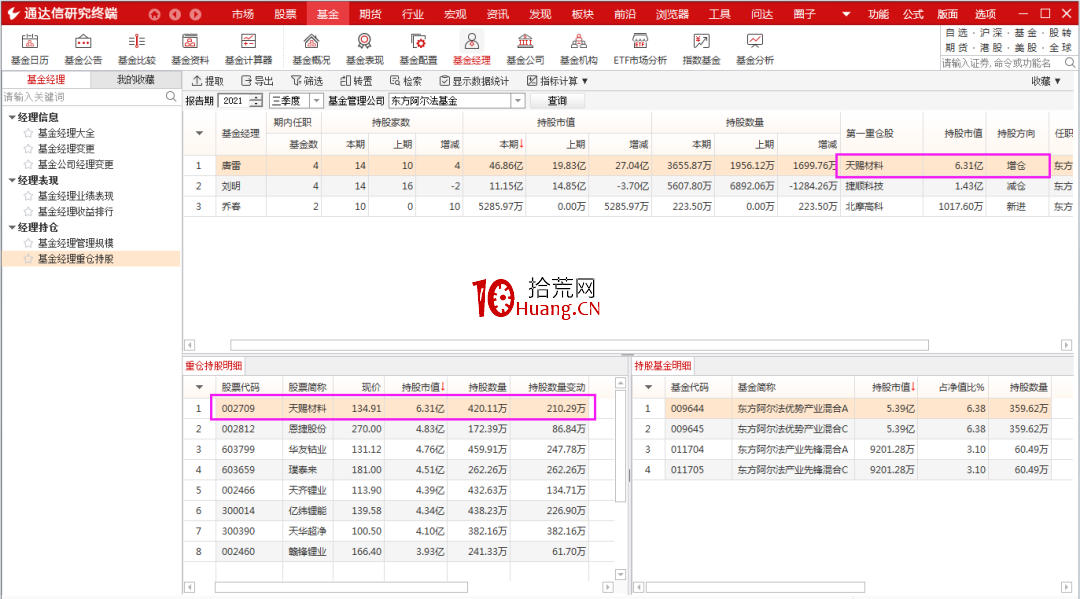Click the search icon in command input box
This screenshot has height=599, width=1080.
coord(1070,63)
